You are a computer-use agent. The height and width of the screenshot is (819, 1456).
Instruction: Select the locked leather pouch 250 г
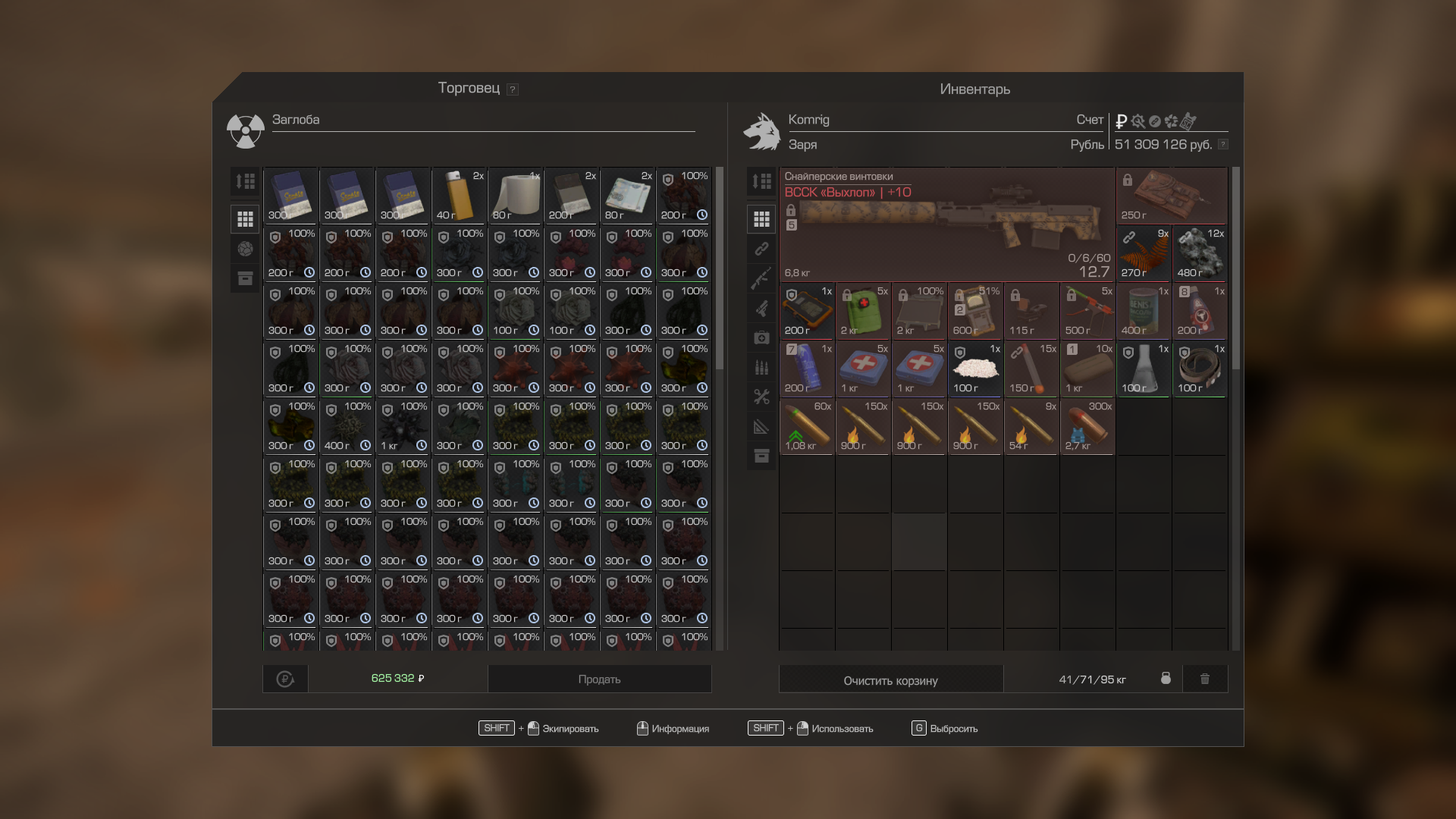1172,196
